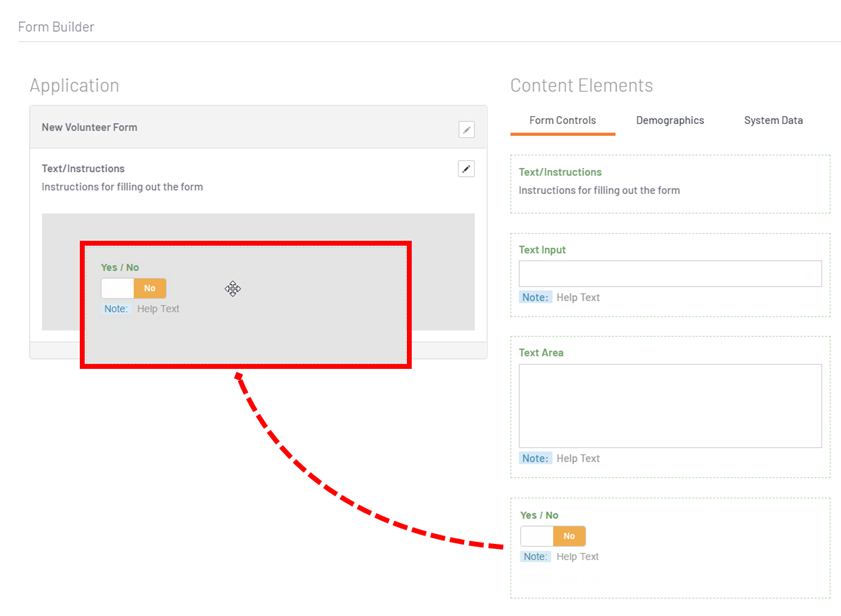Click the Help Text under the Text Area
Screen dimensions: 841x616
click(x=578, y=458)
